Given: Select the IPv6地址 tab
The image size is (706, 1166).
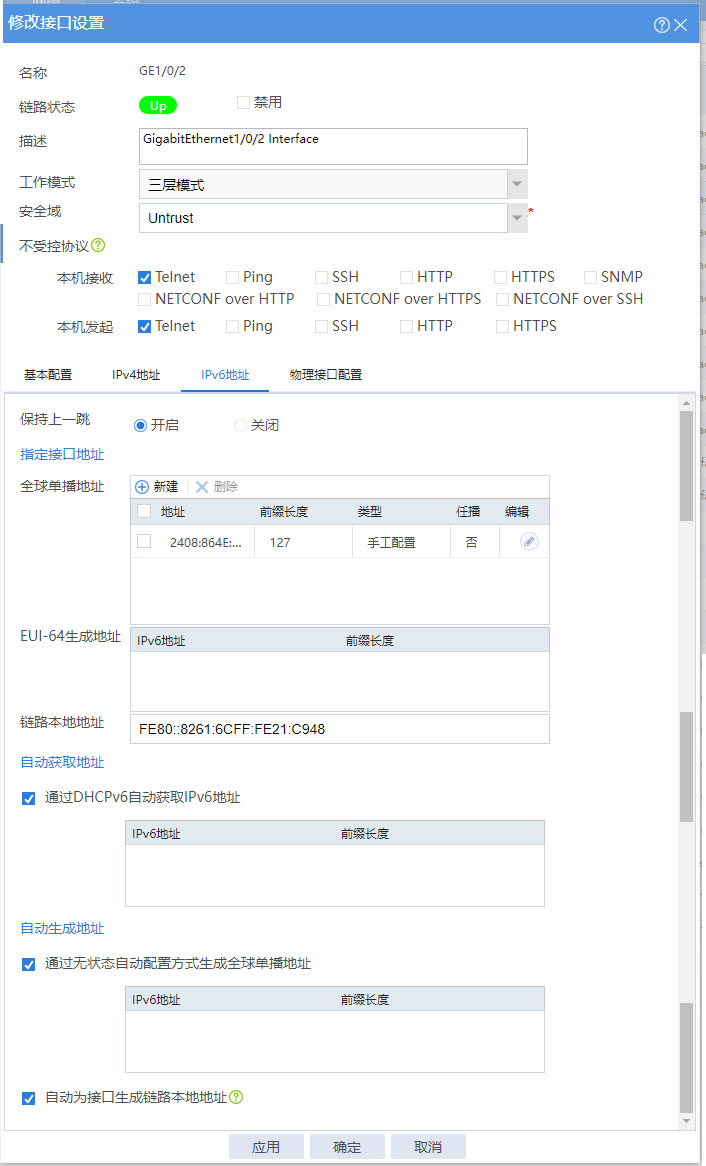Looking at the screenshot, I should 225,375.
